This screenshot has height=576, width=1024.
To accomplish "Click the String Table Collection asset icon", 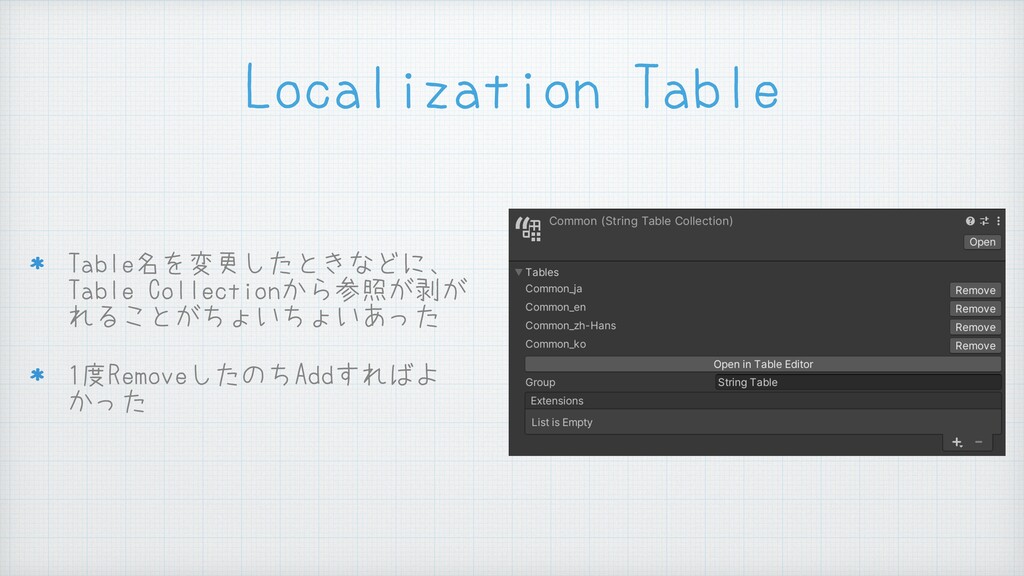I will click(x=528, y=229).
